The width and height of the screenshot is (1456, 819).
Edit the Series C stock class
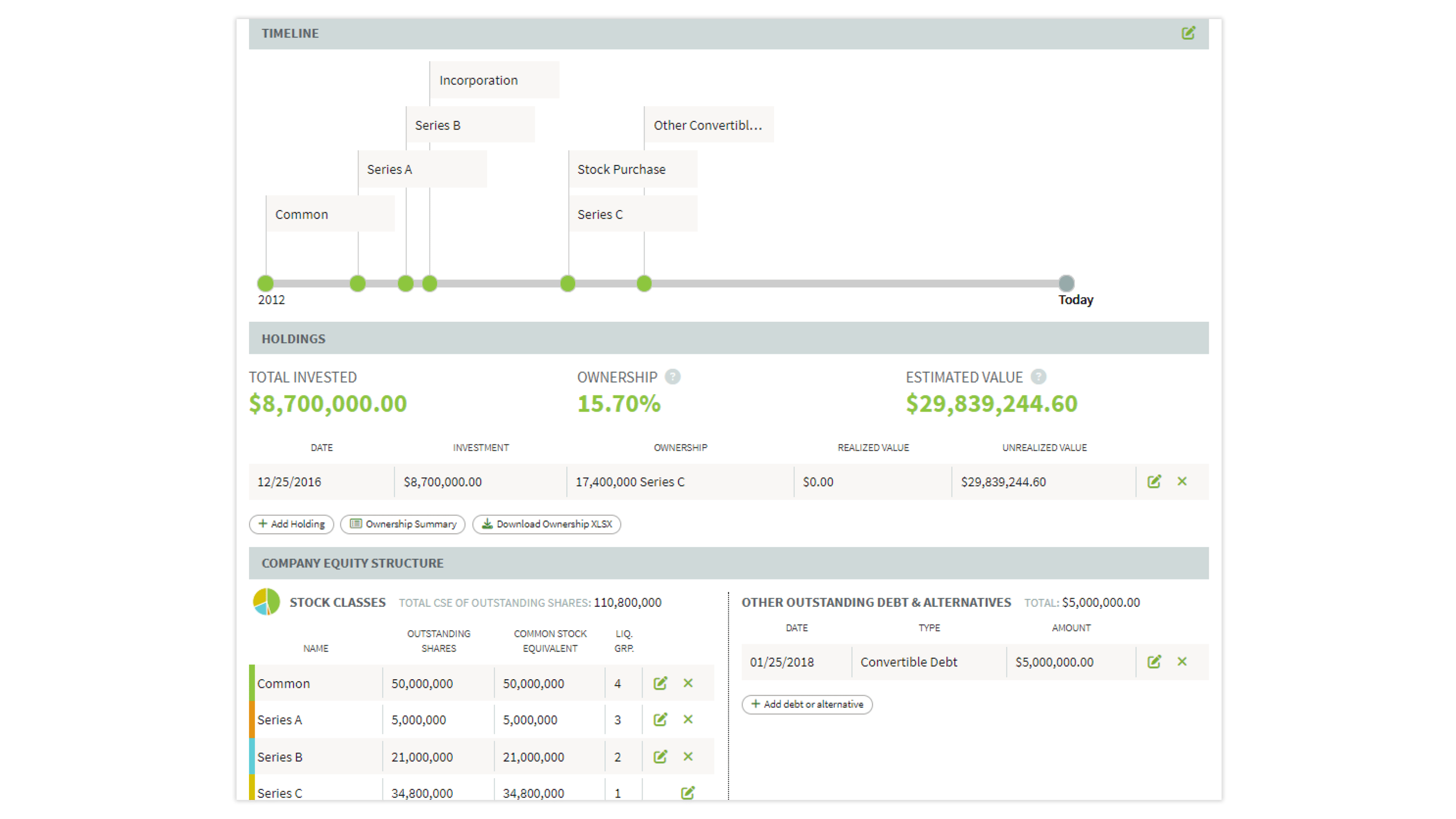point(687,792)
